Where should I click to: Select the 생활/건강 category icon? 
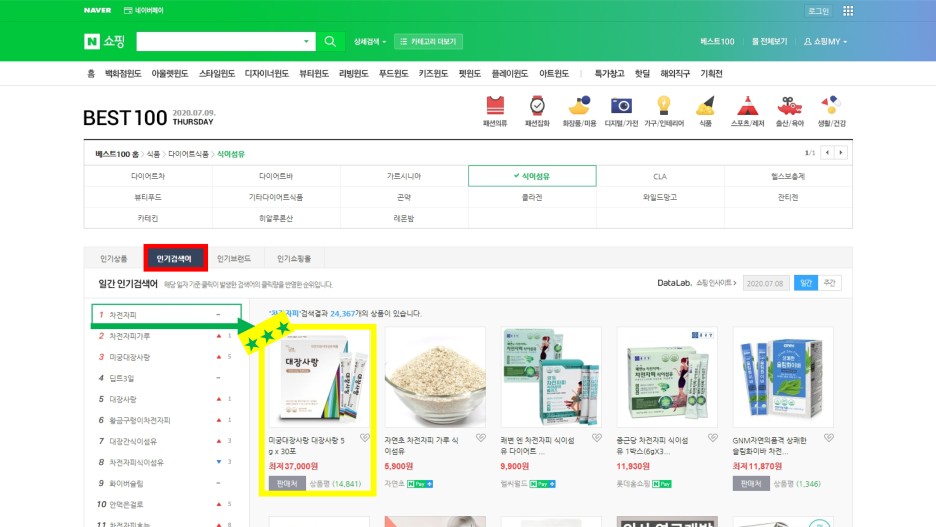pos(831,106)
